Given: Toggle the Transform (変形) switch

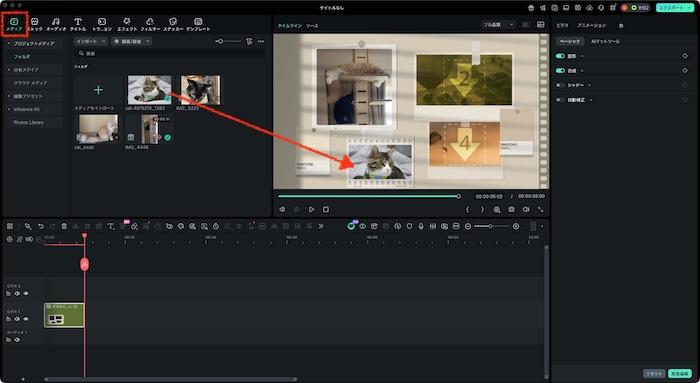Looking at the screenshot, I should click(560, 56).
